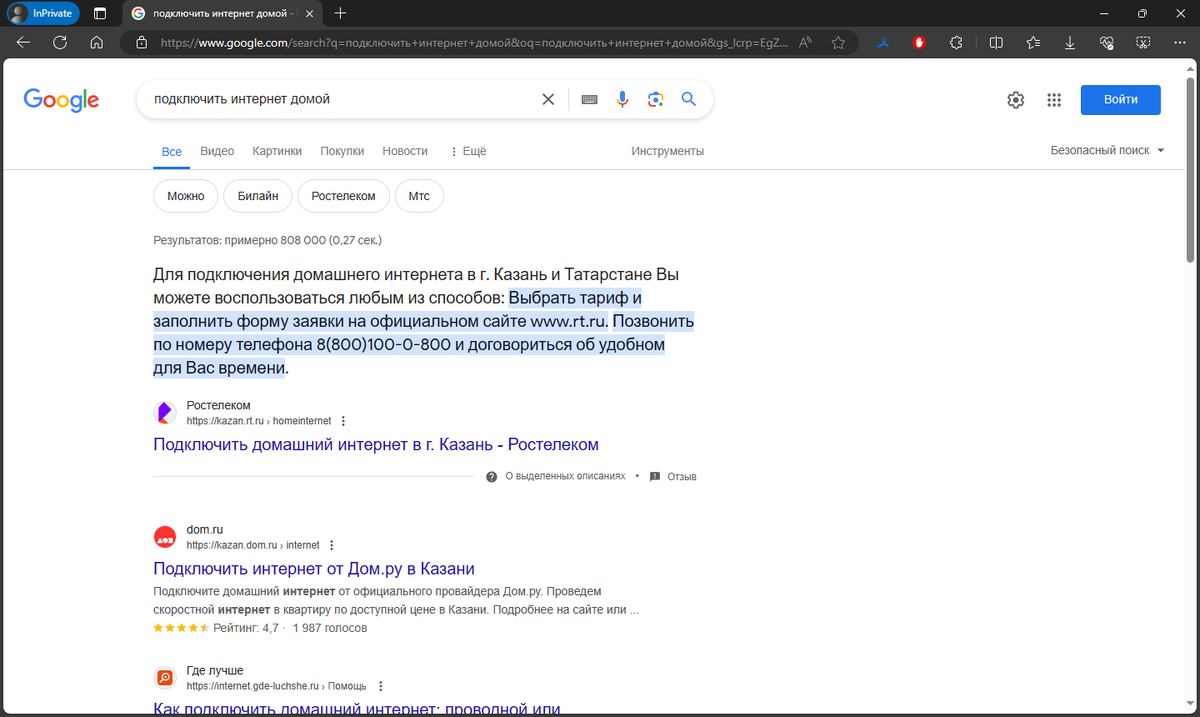Select the Билайн suggestion chip

[257, 196]
